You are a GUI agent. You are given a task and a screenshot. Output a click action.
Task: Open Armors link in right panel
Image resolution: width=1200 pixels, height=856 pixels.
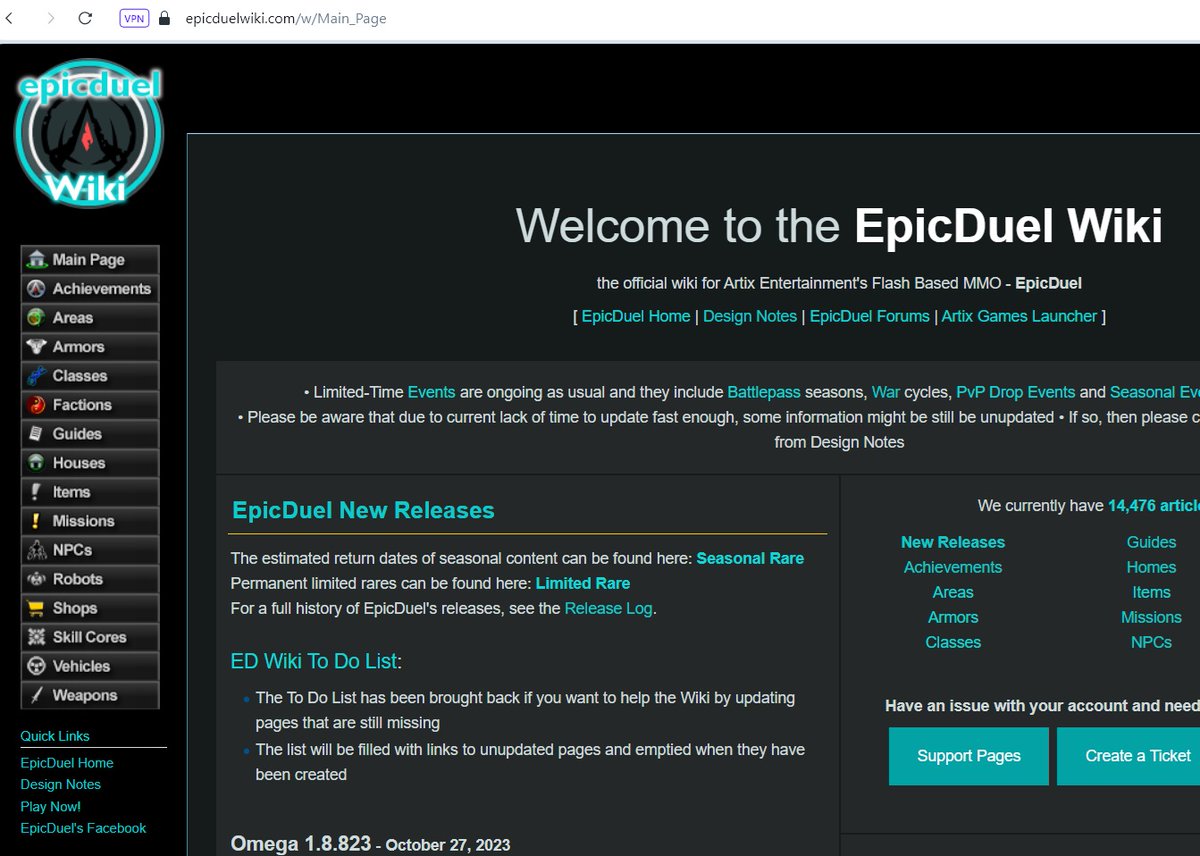point(953,617)
